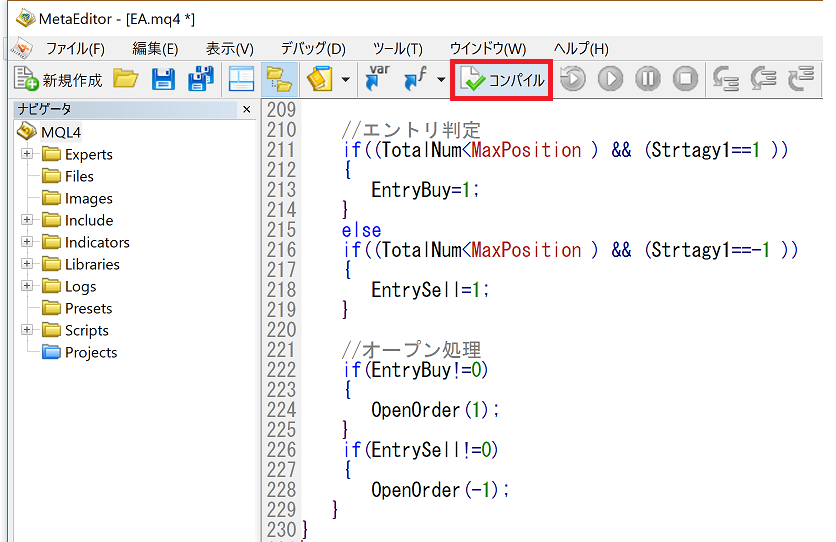Open the 表示(V) menu
The width and height of the screenshot is (836, 542).
click(x=230, y=49)
